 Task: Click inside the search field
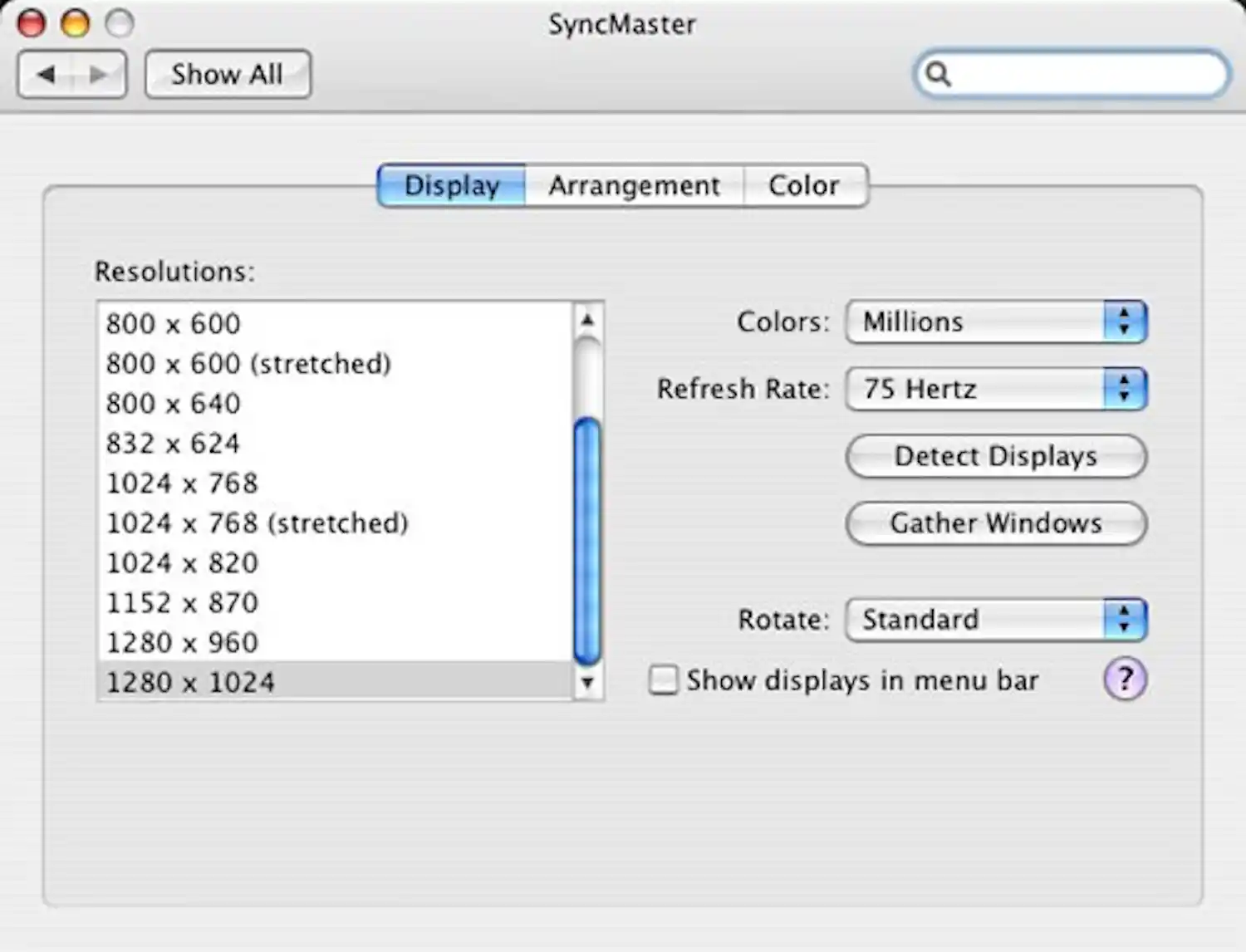pyautogui.click(x=1063, y=74)
